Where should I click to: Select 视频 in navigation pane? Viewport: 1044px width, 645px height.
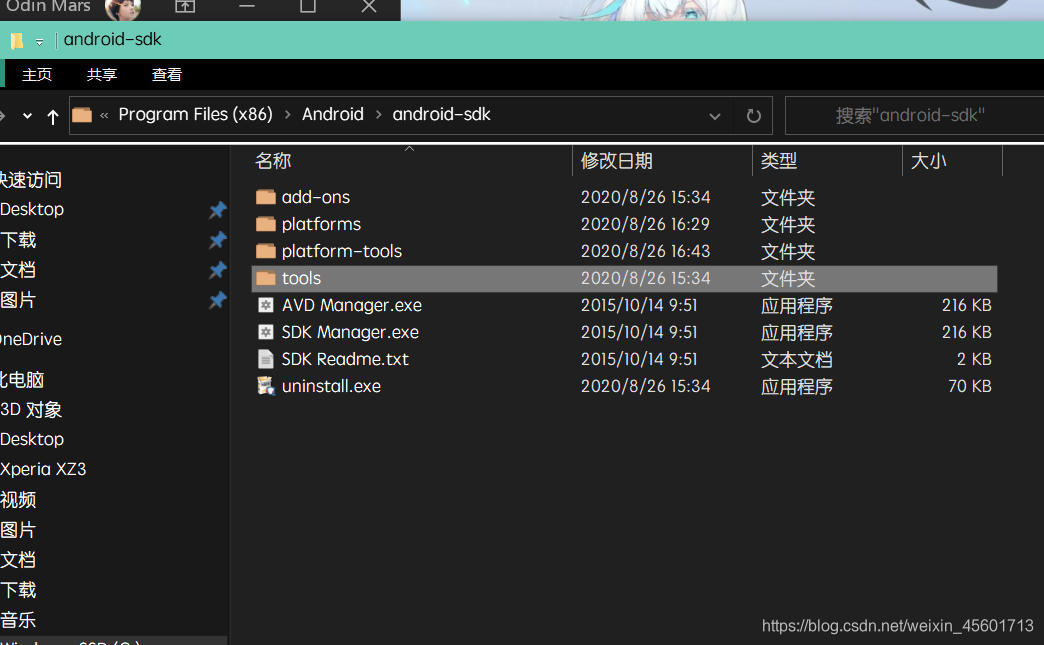[18, 500]
